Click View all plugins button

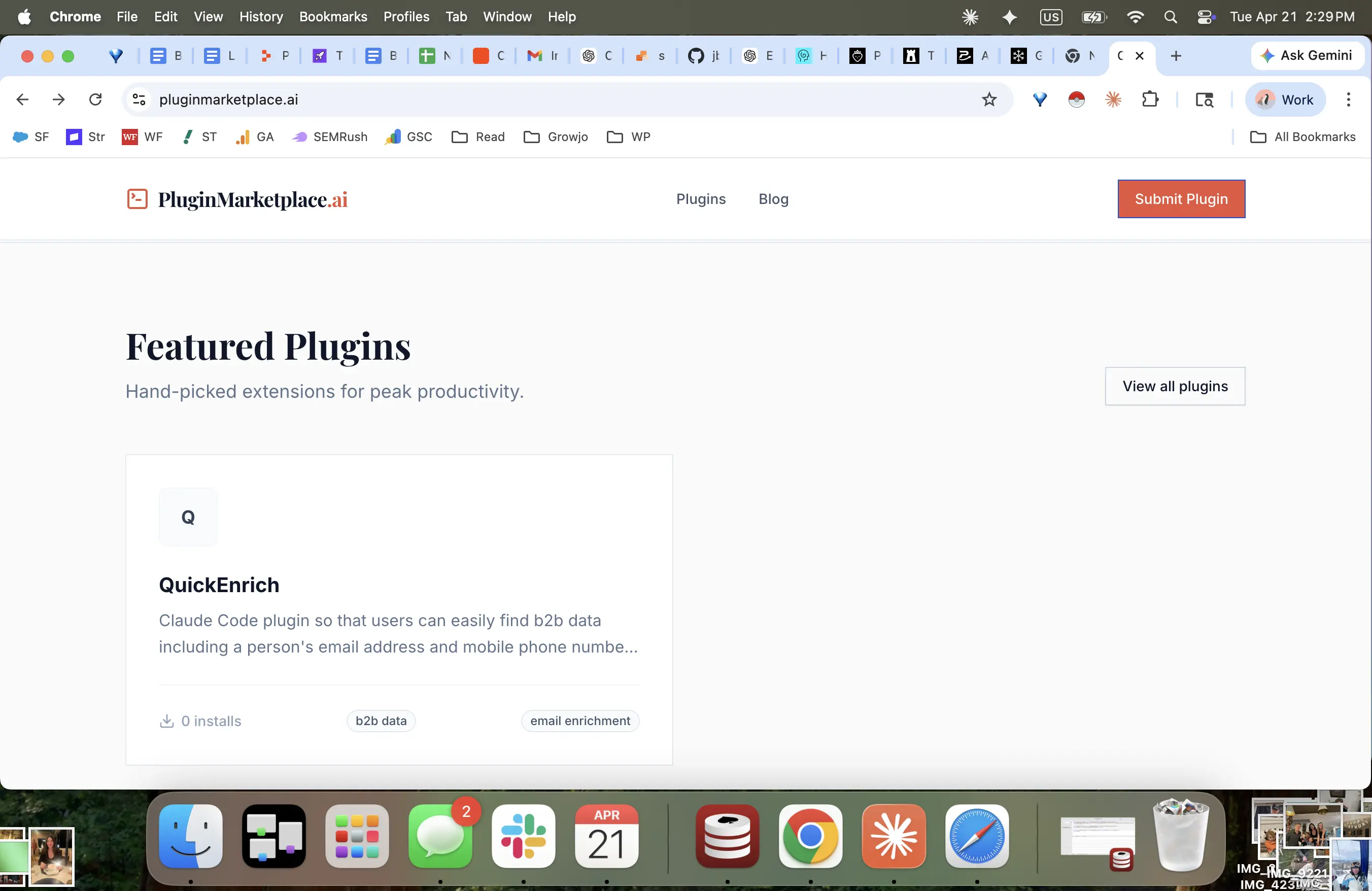point(1174,386)
